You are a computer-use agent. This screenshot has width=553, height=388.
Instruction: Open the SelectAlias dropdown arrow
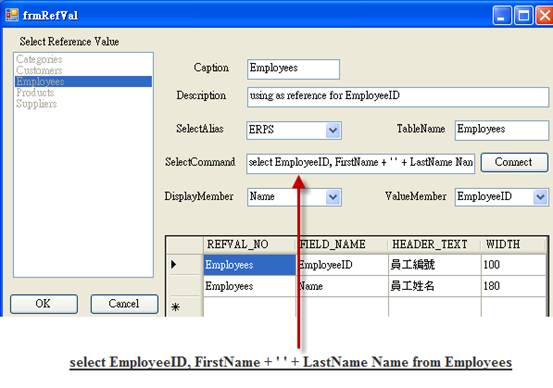(x=333, y=131)
